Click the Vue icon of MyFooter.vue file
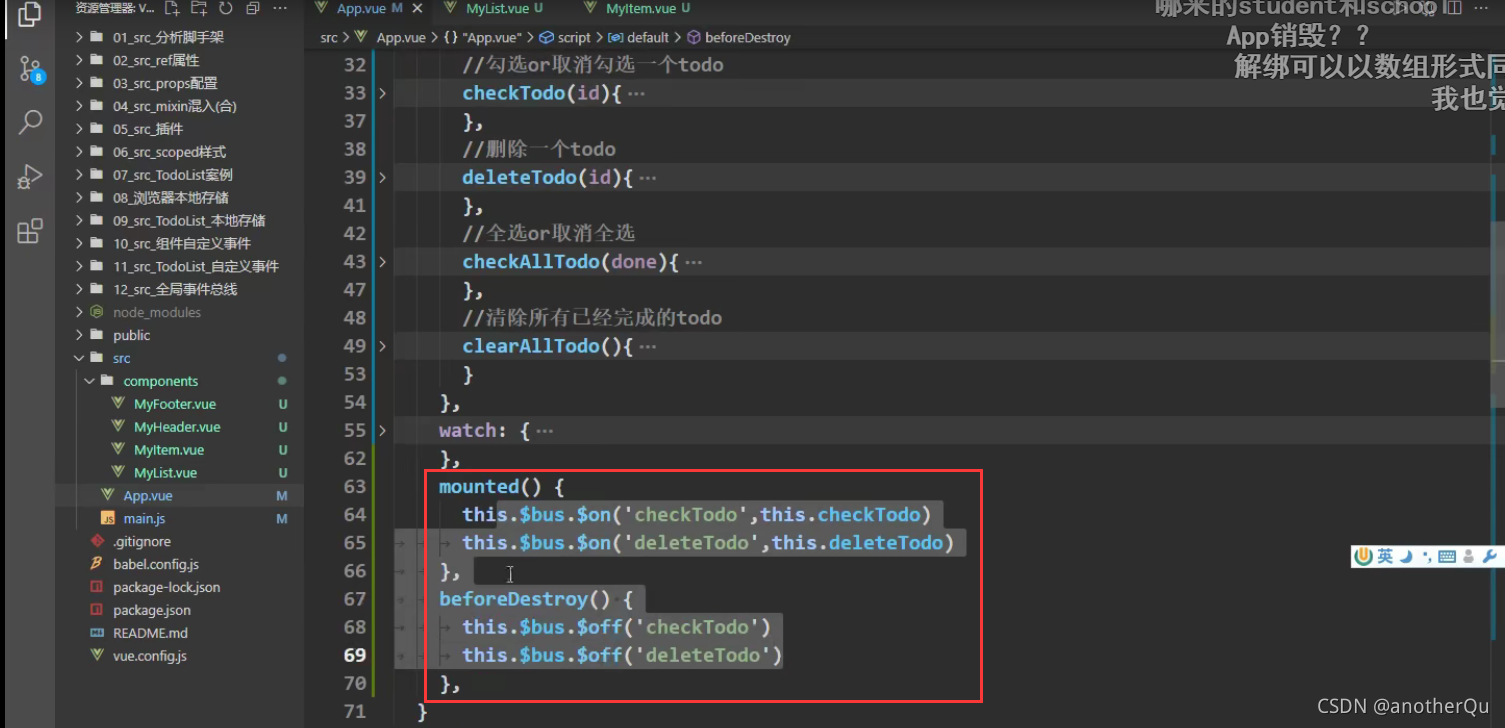Viewport: 1505px width, 728px height. (119, 404)
